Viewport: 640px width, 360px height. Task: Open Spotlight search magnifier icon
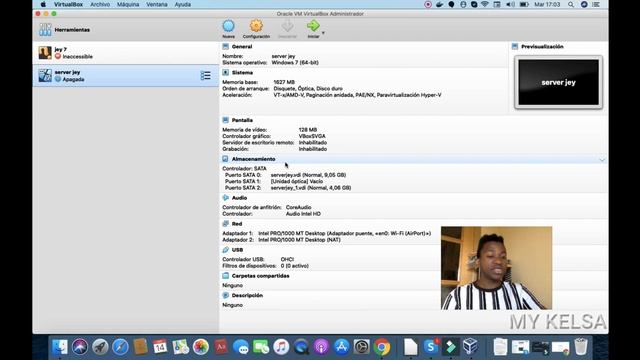point(571,4)
